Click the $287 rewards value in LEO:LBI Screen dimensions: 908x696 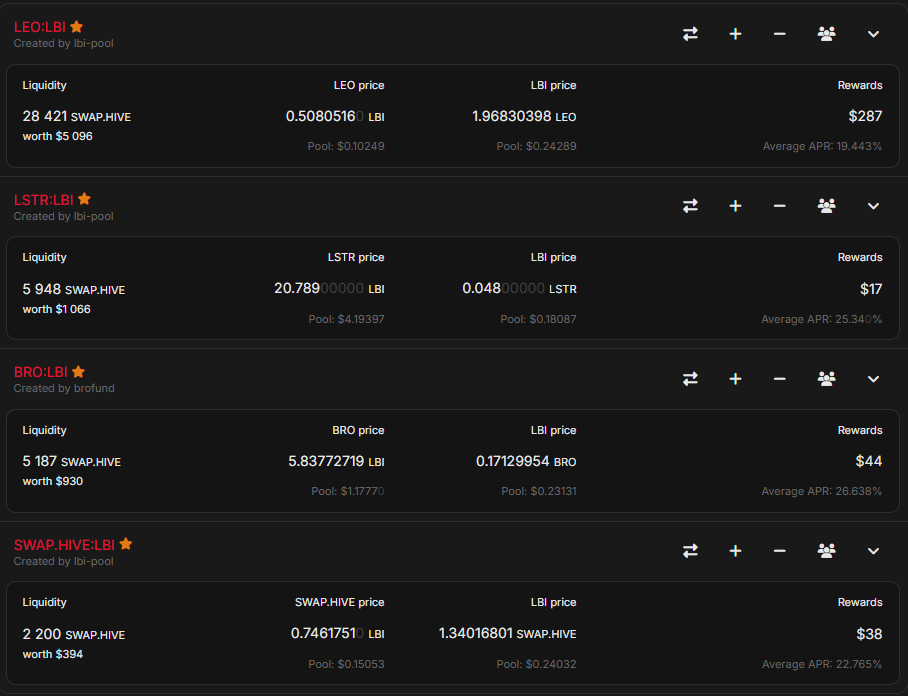[865, 116]
